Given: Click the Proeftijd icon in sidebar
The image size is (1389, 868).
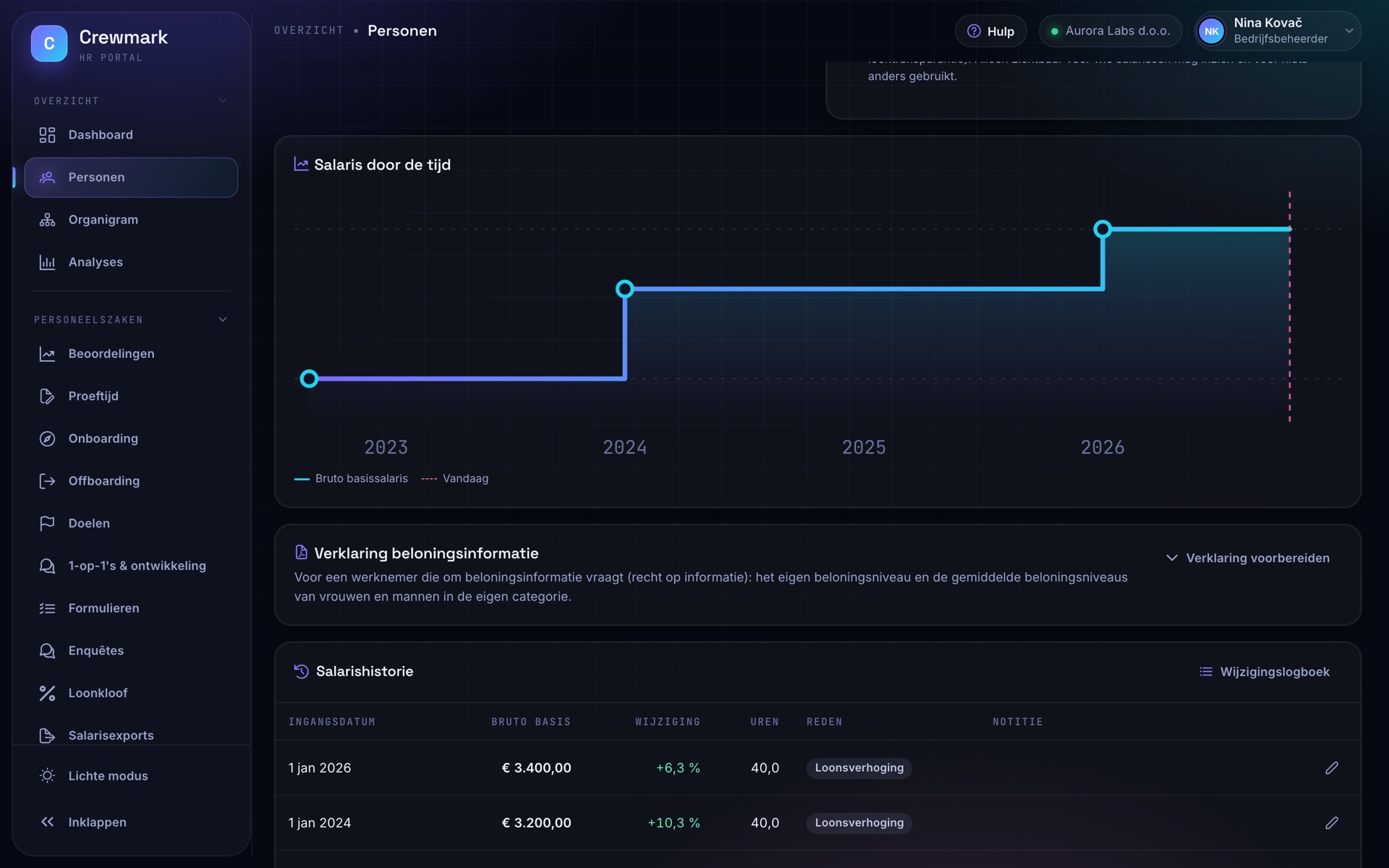Looking at the screenshot, I should [47, 396].
